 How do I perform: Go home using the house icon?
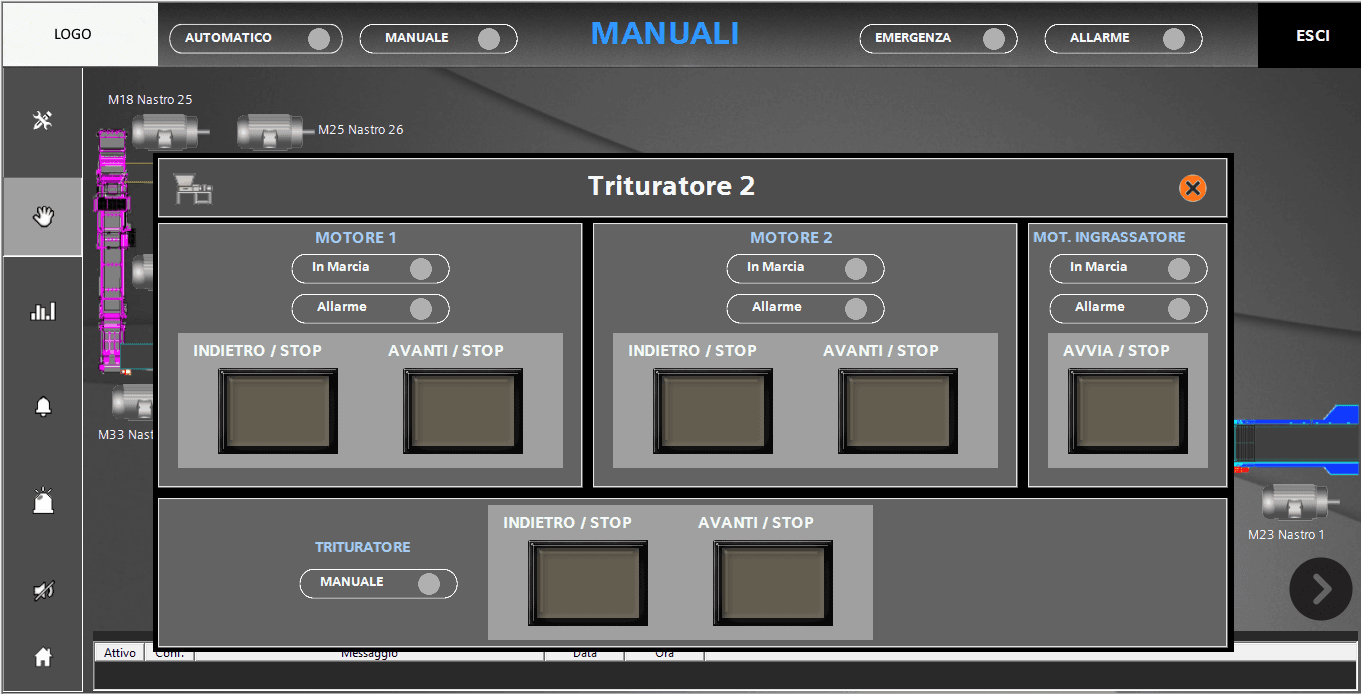point(42,657)
